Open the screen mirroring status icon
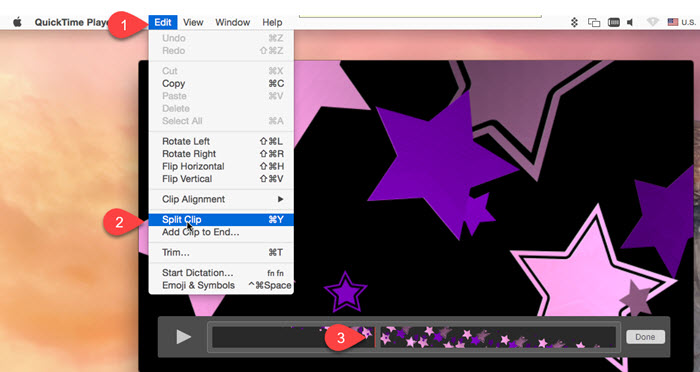 594,22
